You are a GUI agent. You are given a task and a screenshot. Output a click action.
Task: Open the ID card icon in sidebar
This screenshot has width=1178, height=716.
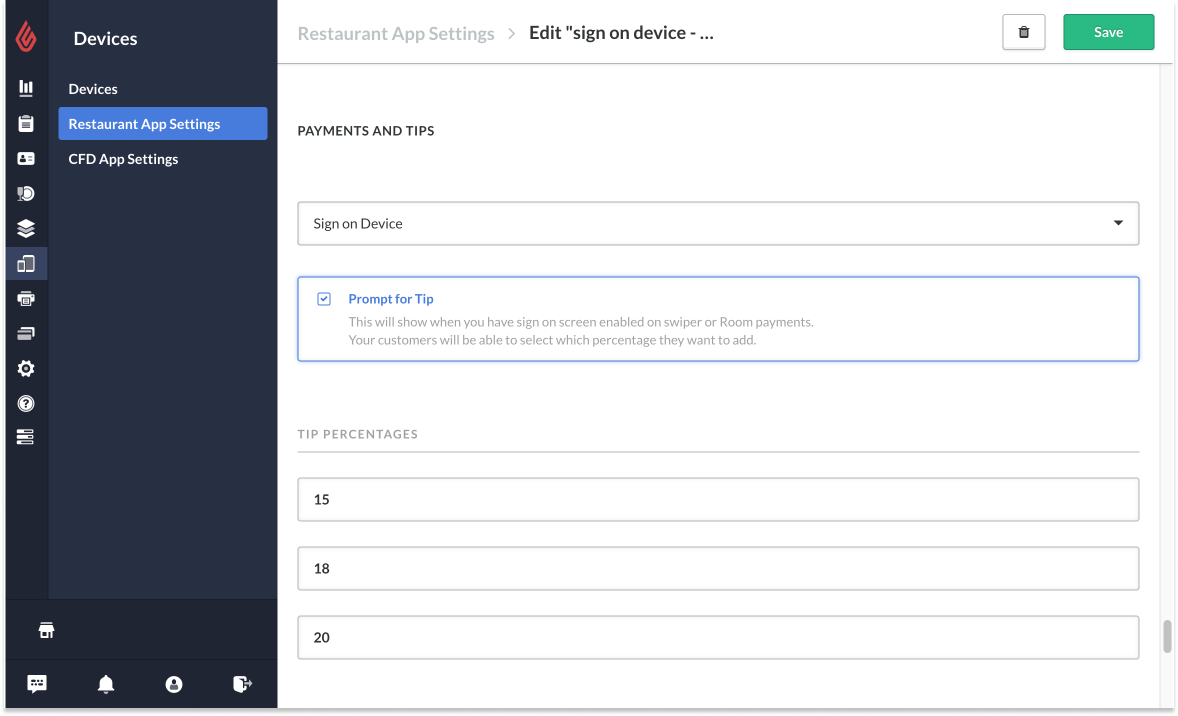(x=26, y=159)
